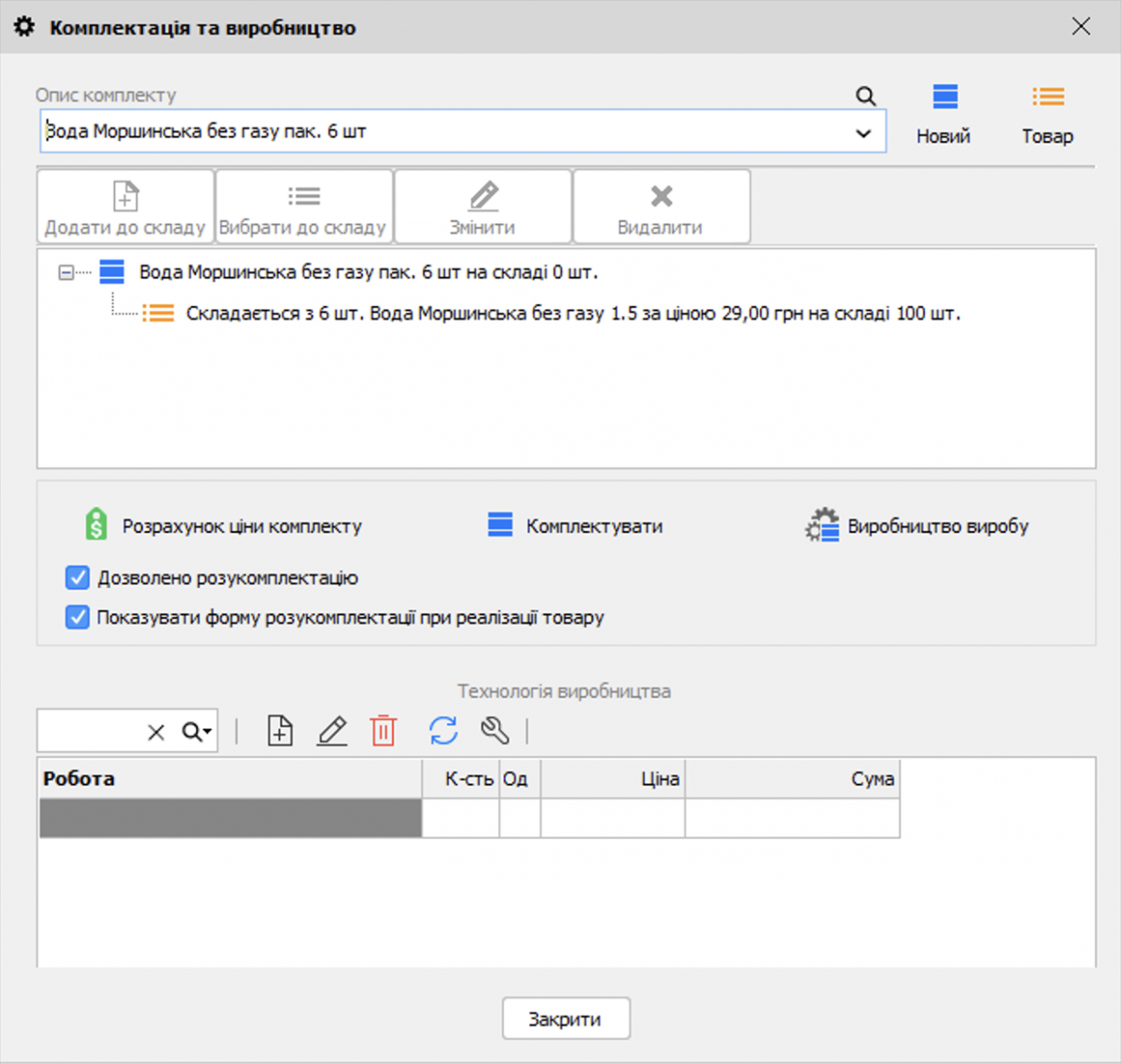
Task: Clear the technology search field
Action: tap(156, 732)
